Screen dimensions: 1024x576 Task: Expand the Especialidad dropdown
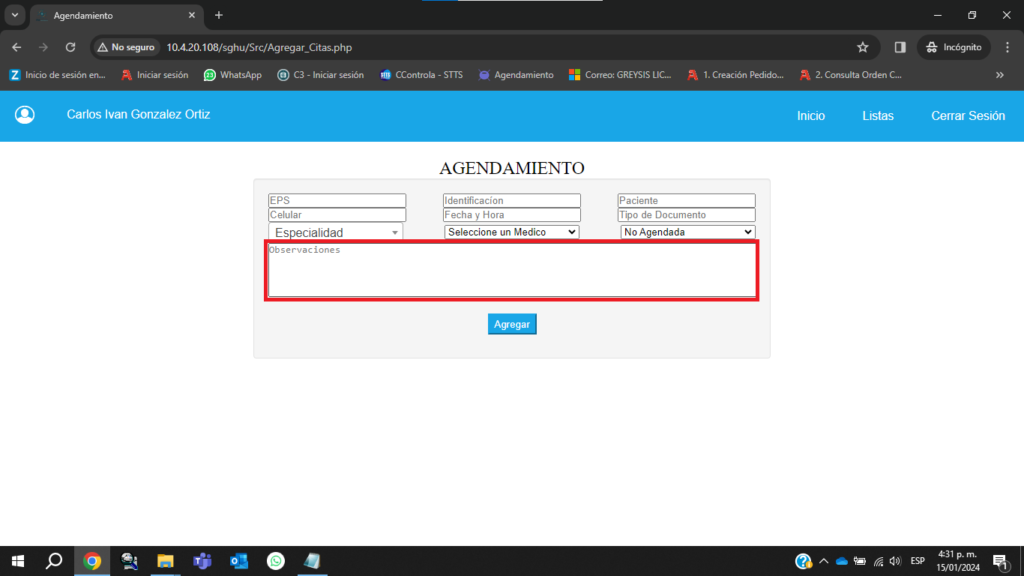pyautogui.click(x=336, y=232)
